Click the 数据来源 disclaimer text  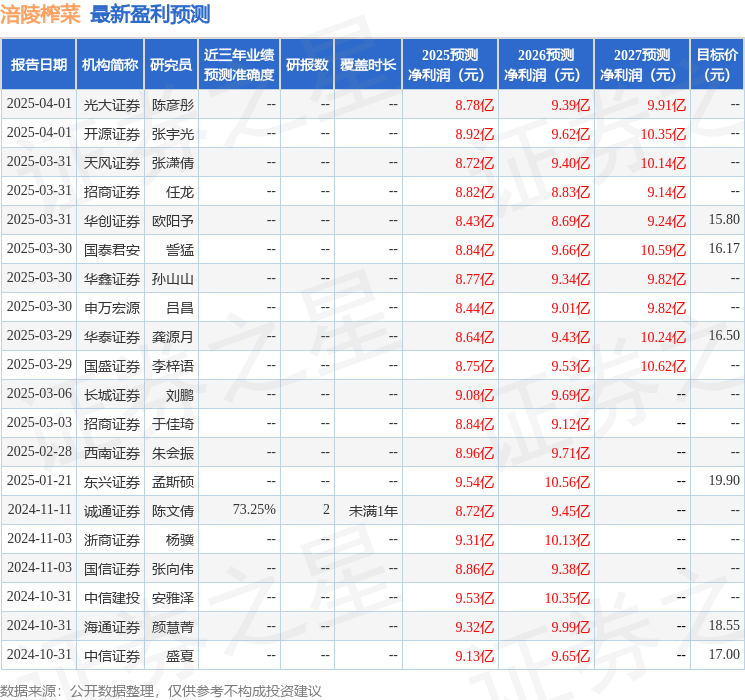point(161,690)
